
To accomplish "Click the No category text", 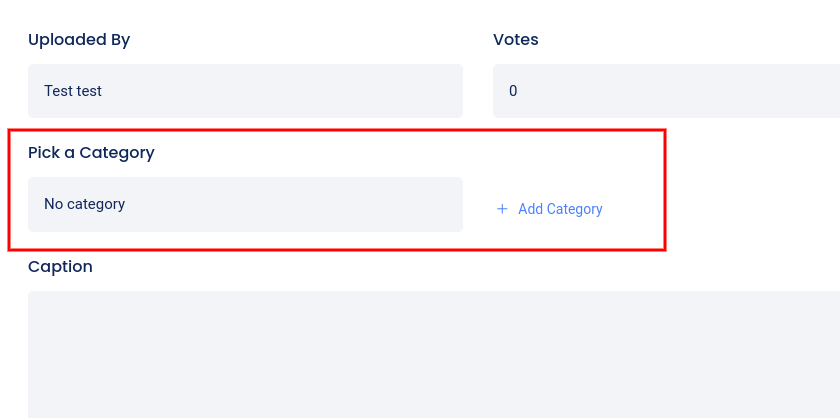I will tap(85, 204).
